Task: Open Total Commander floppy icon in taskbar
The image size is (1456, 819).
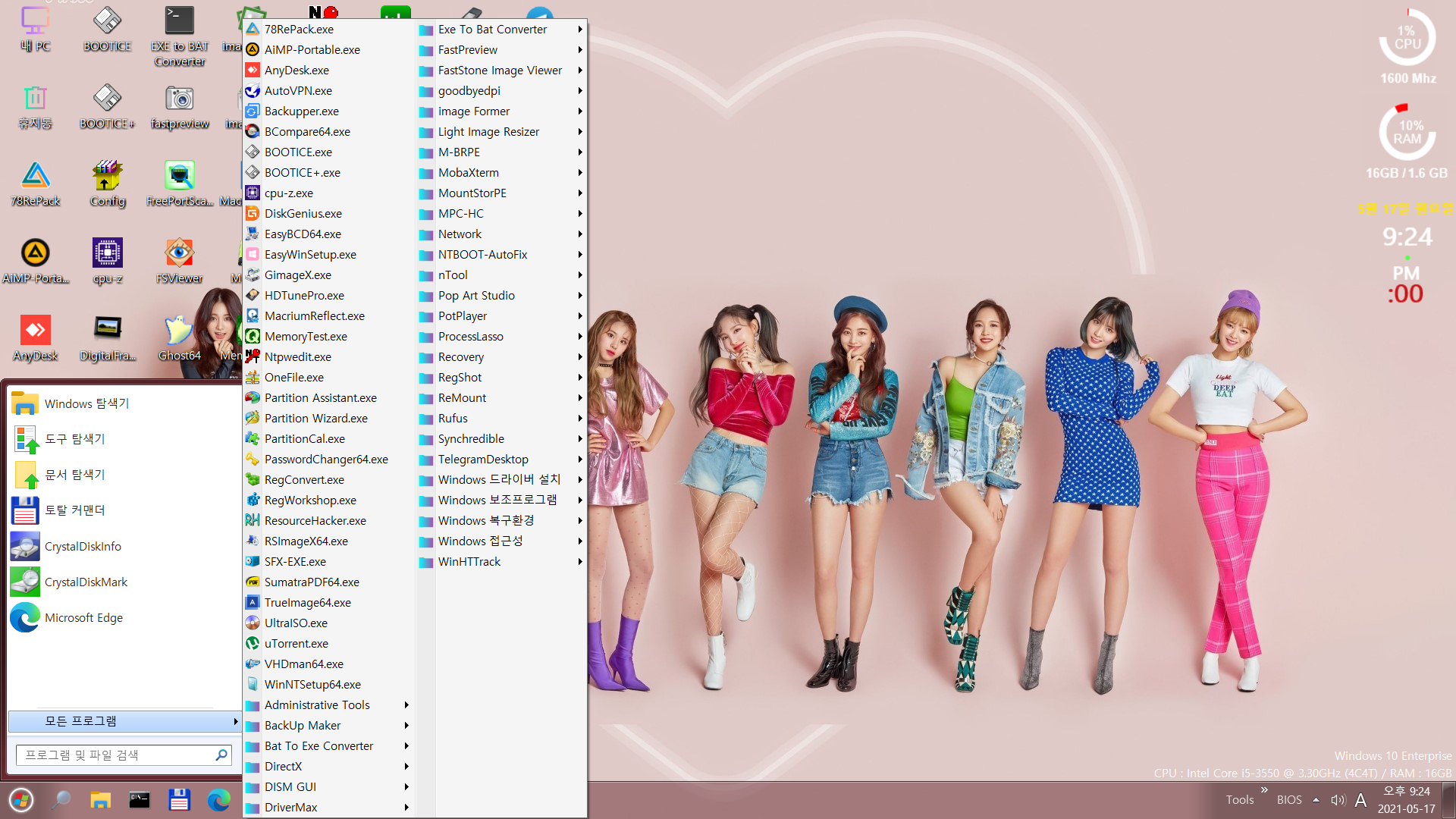Action: coord(179,800)
